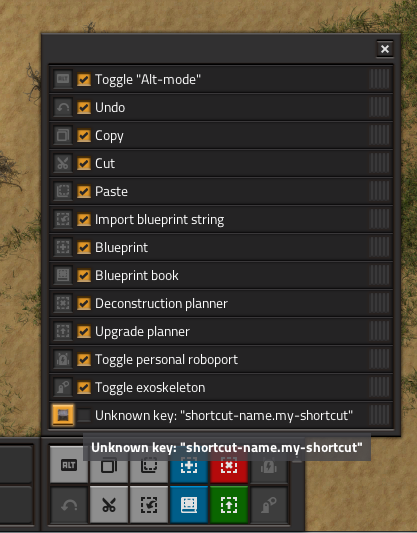Uncheck the Undo shortcut checkbox
Image resolution: width=417 pixels, height=533 pixels.
[x=84, y=107]
